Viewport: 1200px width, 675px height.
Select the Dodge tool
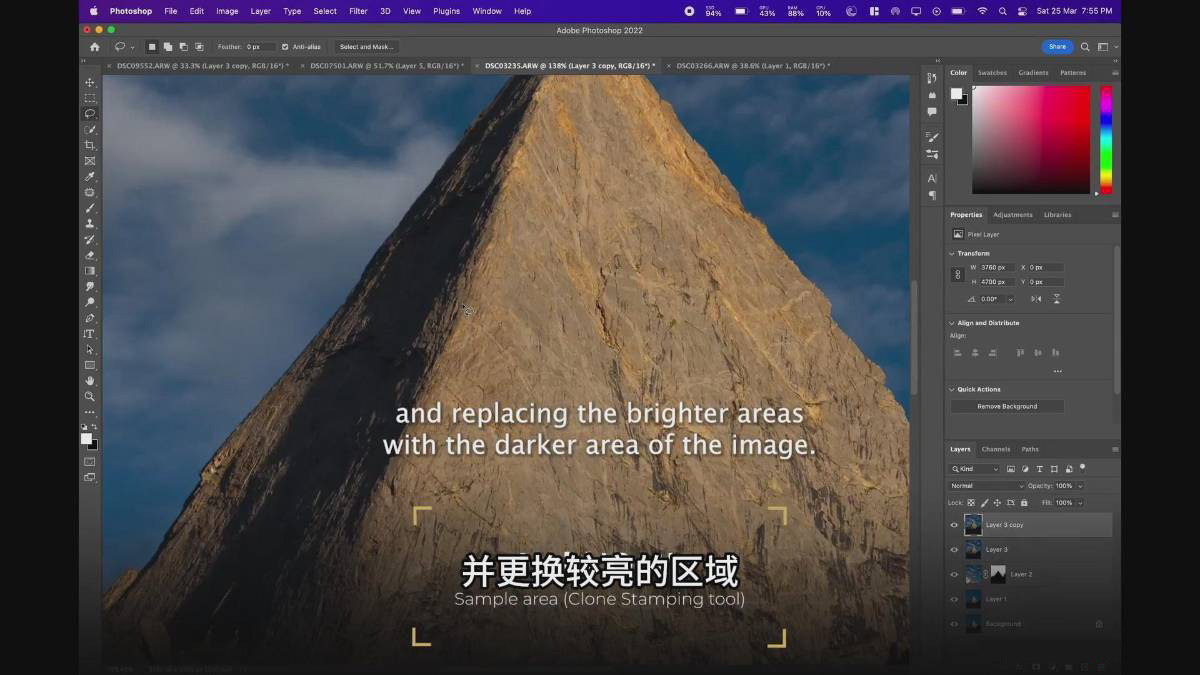(90, 302)
